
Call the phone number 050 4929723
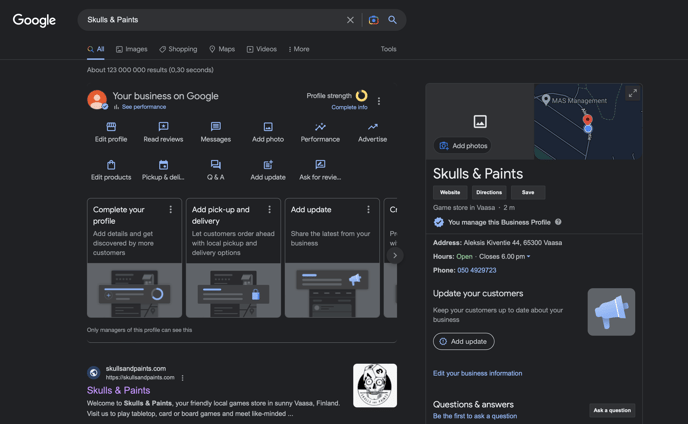pyautogui.click(x=477, y=270)
